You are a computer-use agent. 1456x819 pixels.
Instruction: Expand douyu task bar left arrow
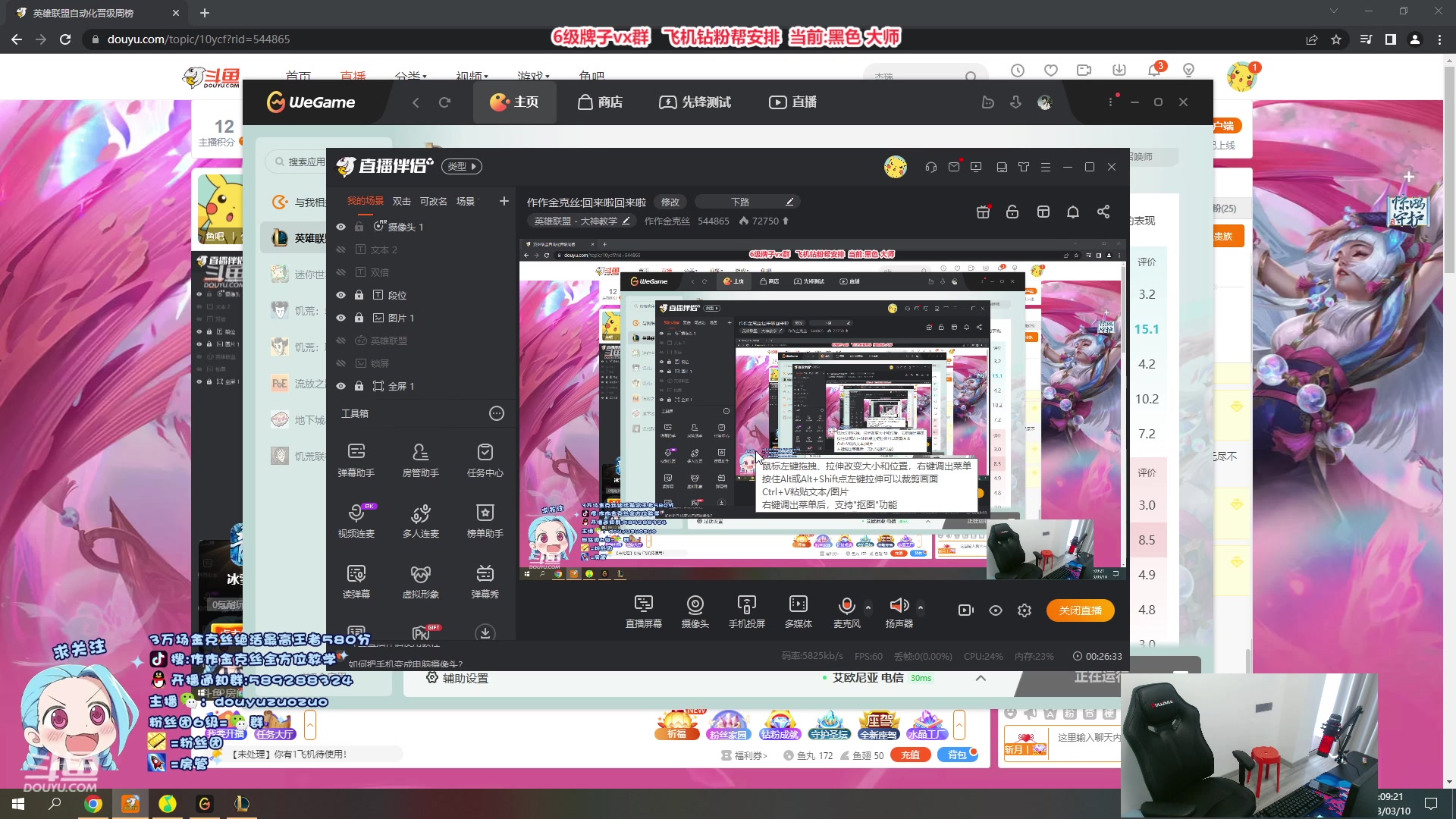pyautogui.click(x=309, y=725)
